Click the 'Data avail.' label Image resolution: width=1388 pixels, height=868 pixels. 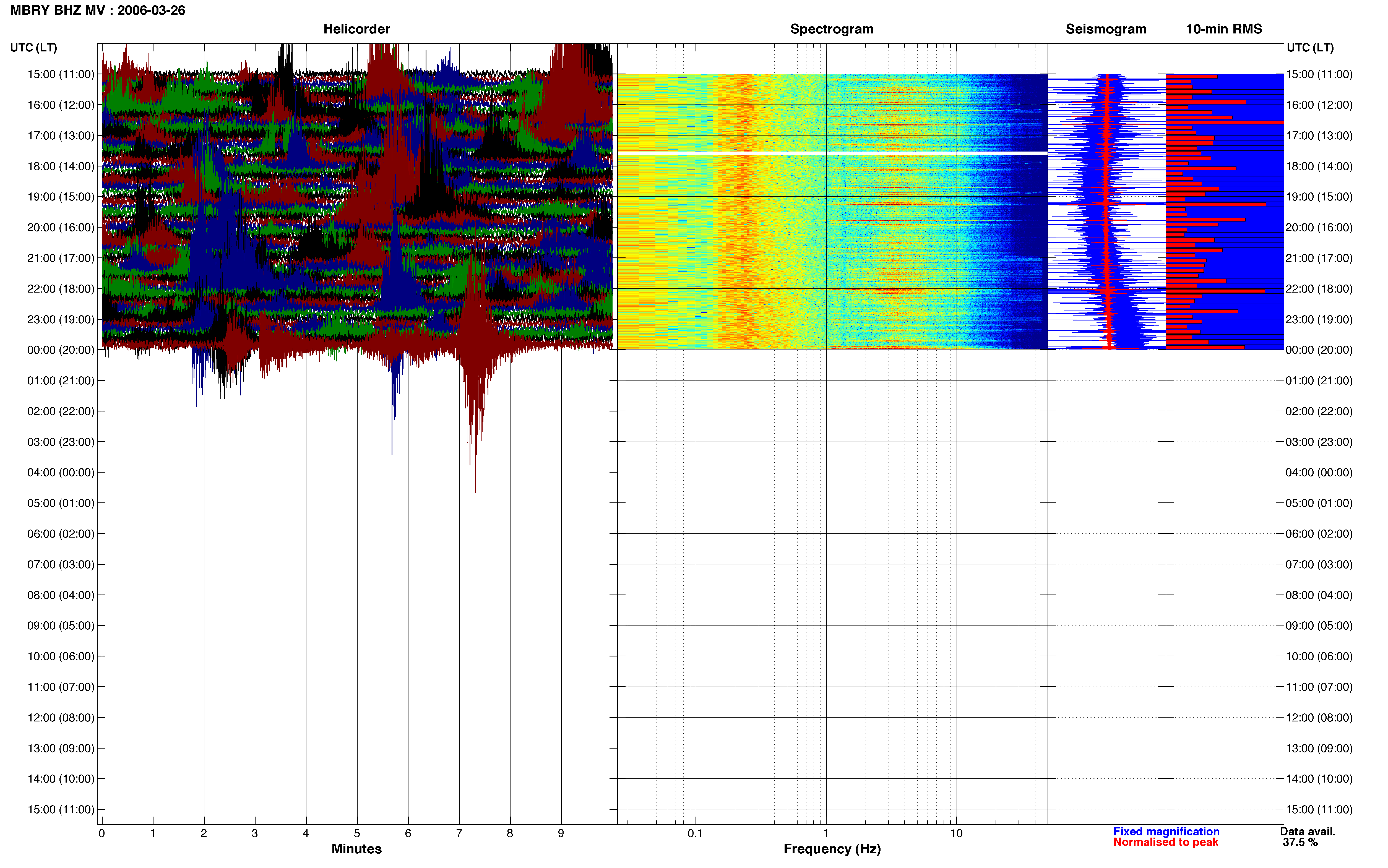(1308, 831)
